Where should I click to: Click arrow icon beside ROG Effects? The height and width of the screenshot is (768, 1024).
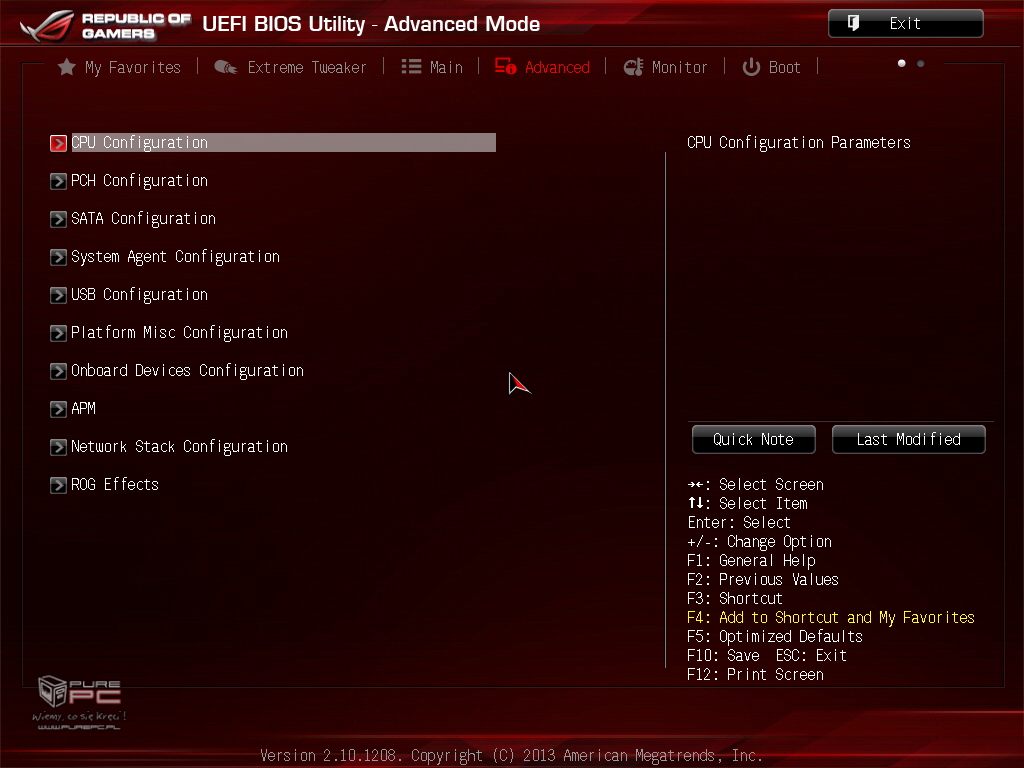[x=58, y=485]
